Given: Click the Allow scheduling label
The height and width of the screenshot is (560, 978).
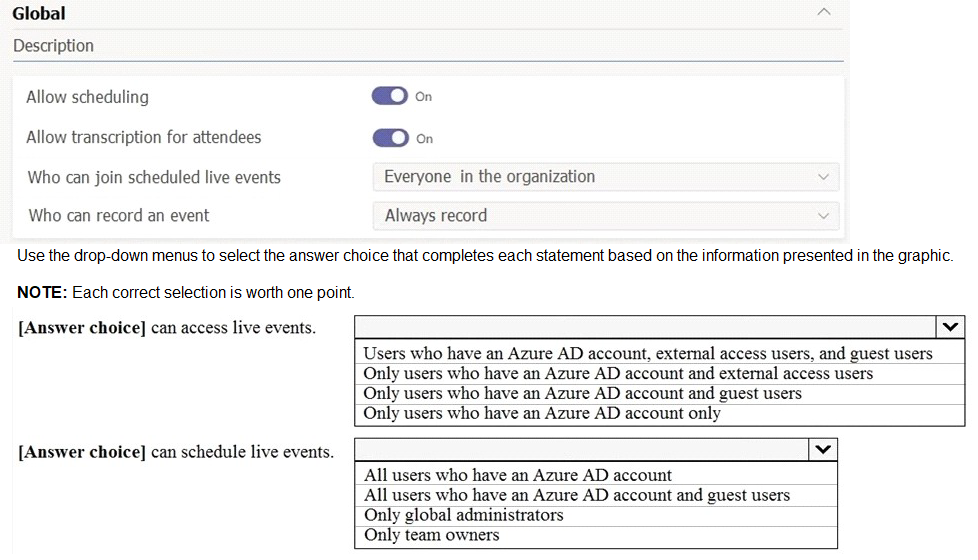Looking at the screenshot, I should [x=87, y=97].
